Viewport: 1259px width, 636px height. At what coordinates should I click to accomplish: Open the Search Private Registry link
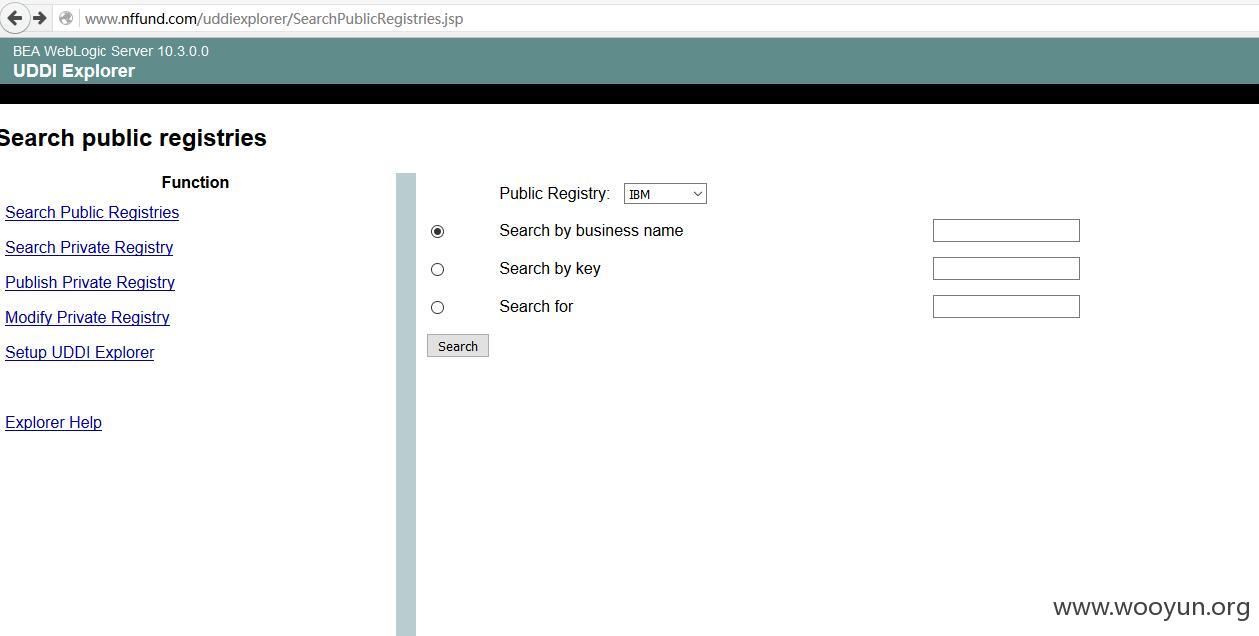pos(89,247)
